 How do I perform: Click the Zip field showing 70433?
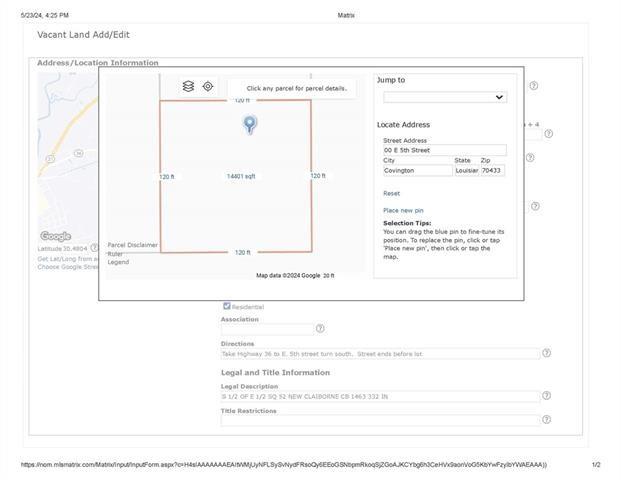click(492, 171)
